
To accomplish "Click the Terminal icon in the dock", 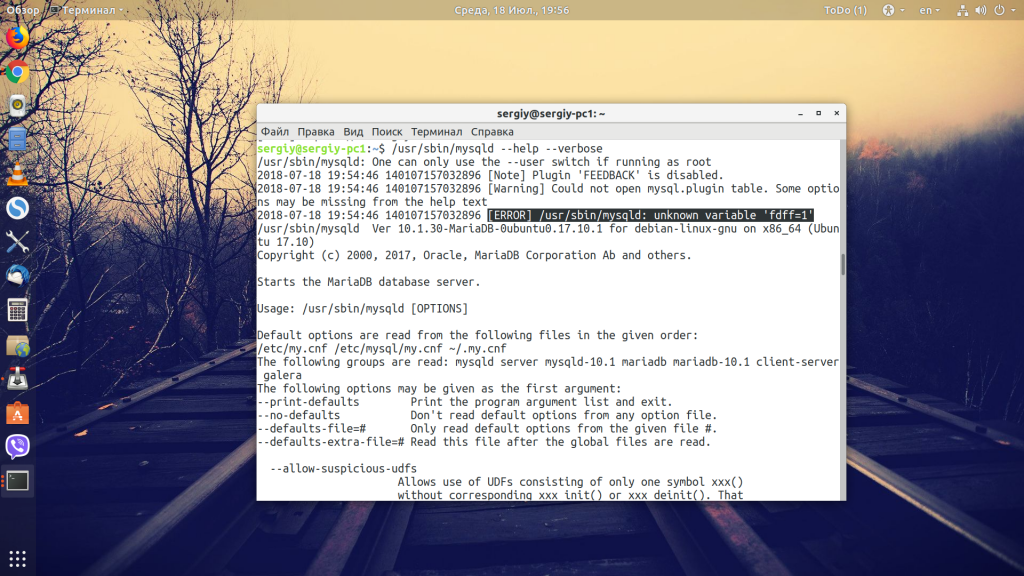I will point(17,480).
